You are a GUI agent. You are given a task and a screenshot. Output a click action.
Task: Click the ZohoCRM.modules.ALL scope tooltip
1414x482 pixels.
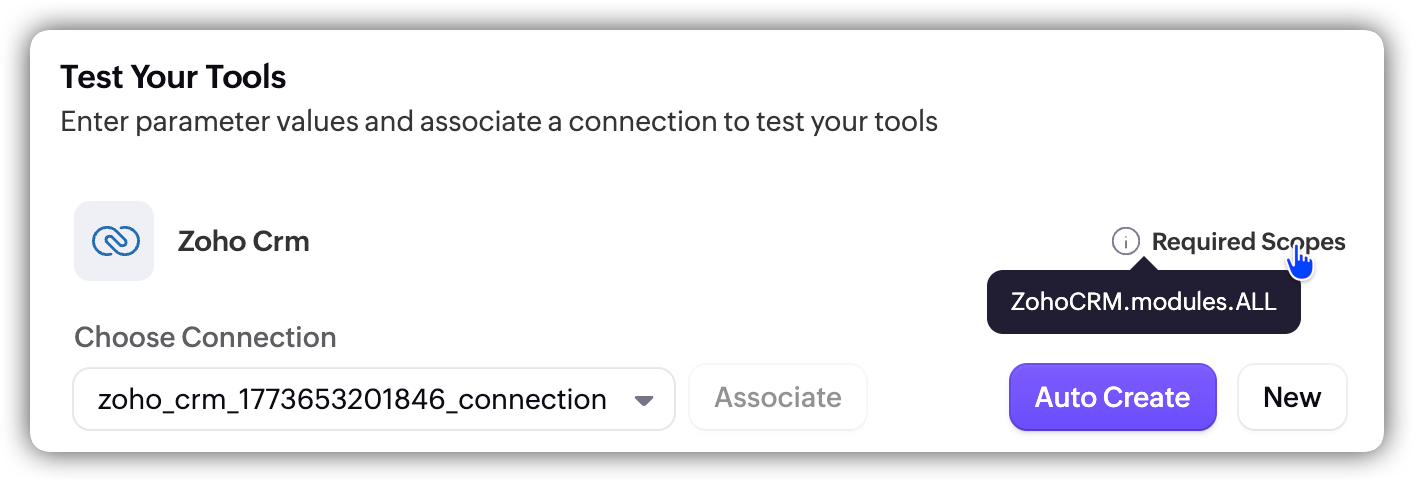(1143, 301)
